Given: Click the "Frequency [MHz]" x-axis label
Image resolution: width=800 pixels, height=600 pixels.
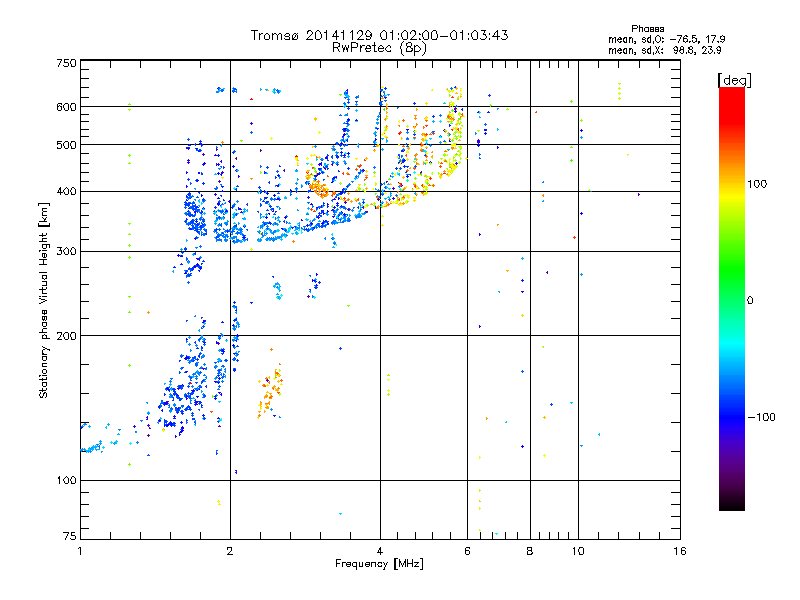Looking at the screenshot, I should click(379, 564).
